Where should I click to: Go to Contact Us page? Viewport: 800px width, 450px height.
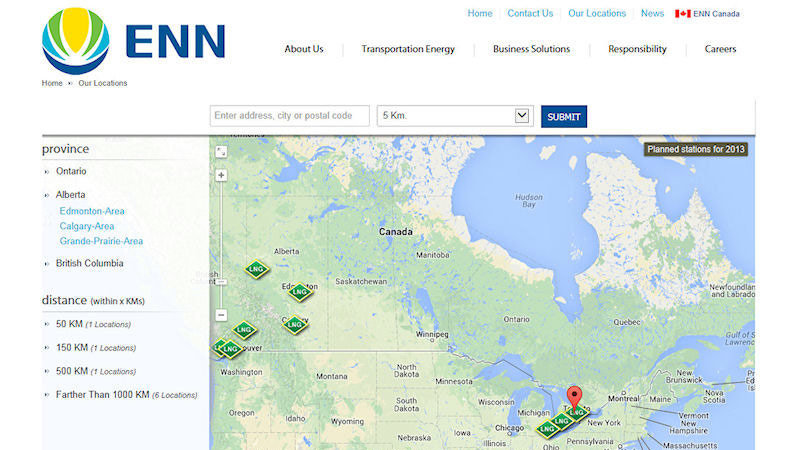pos(530,13)
